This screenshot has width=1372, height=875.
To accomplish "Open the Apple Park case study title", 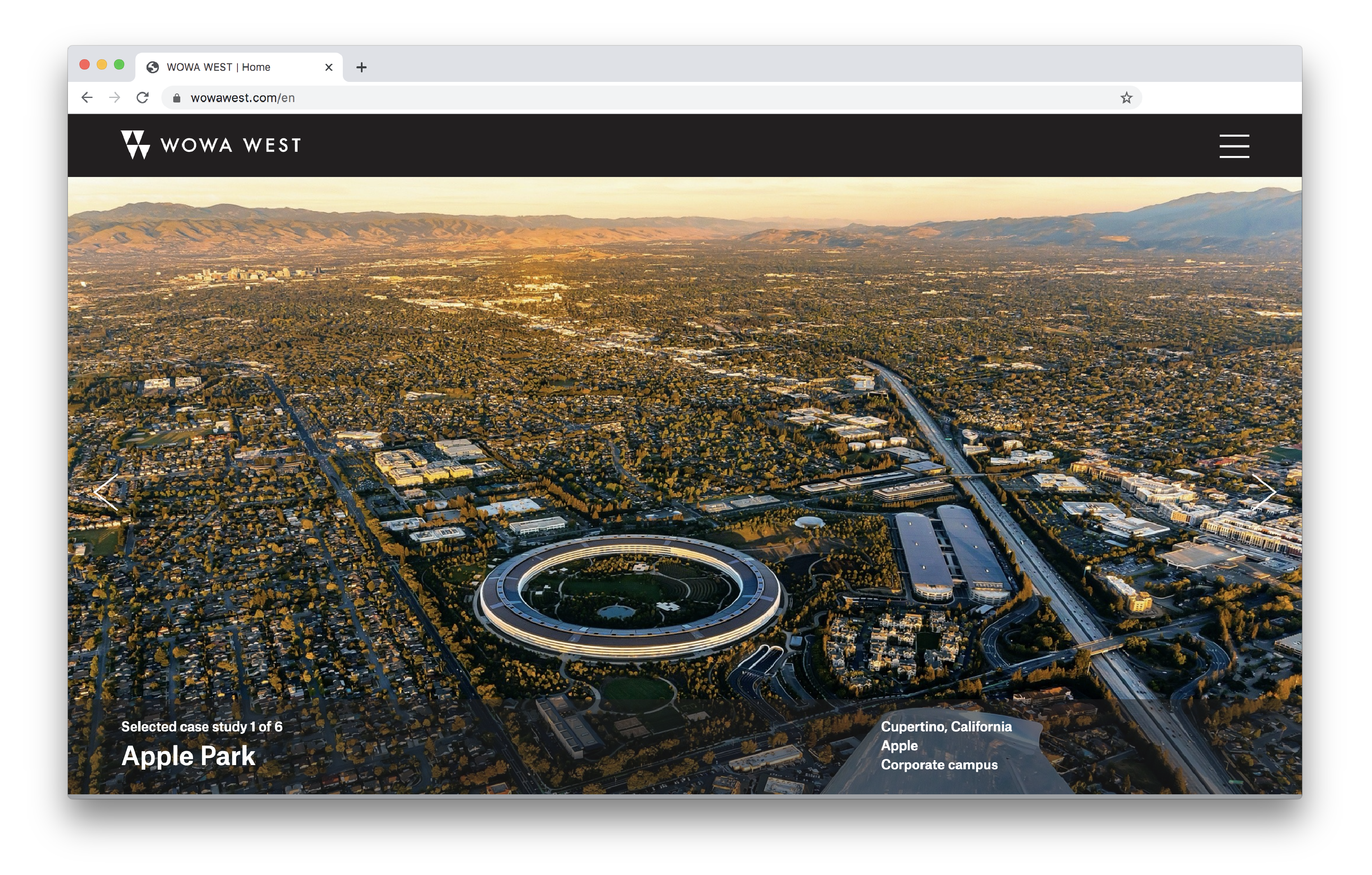I will click(188, 756).
